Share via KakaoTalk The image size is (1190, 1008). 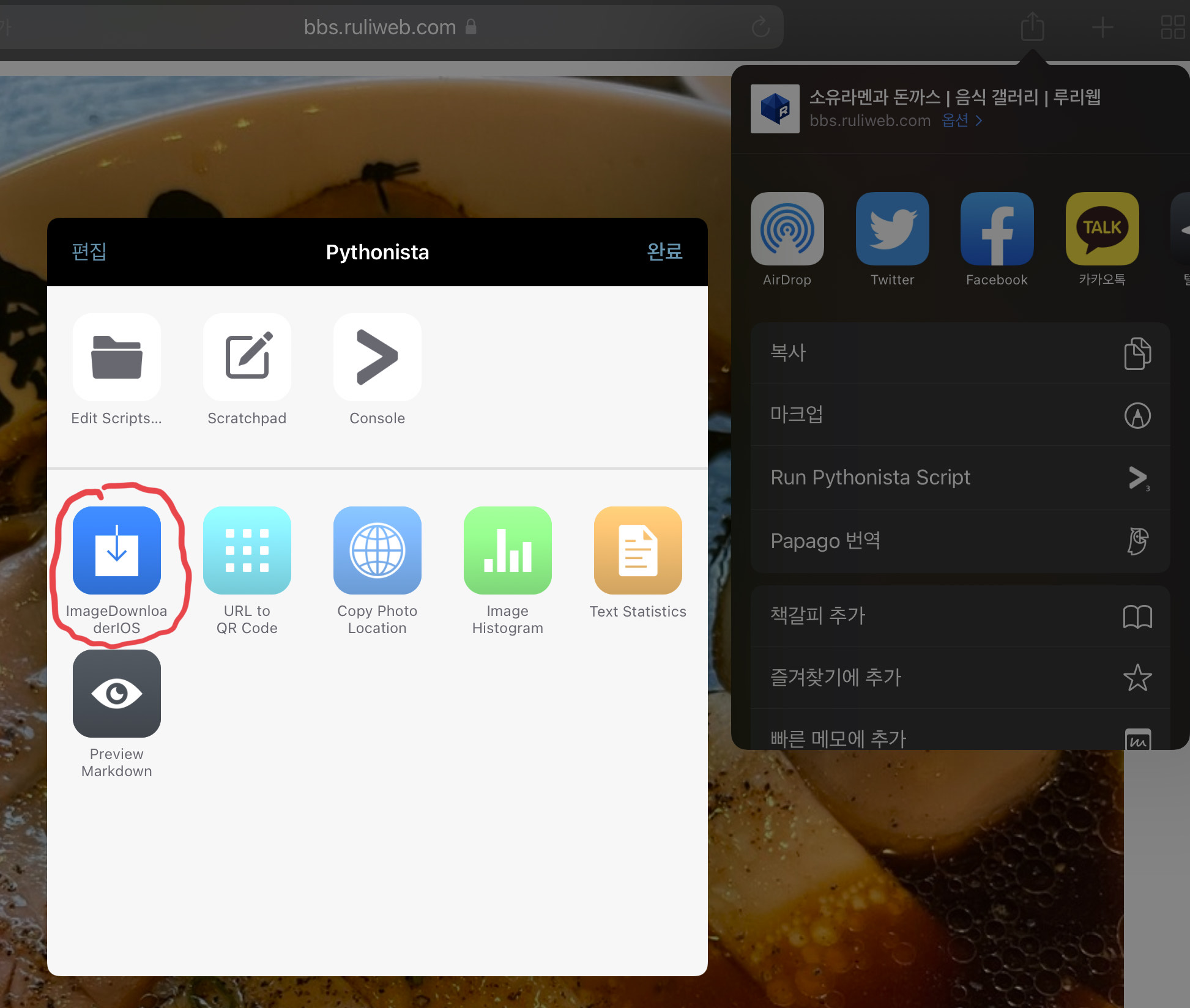[1102, 229]
